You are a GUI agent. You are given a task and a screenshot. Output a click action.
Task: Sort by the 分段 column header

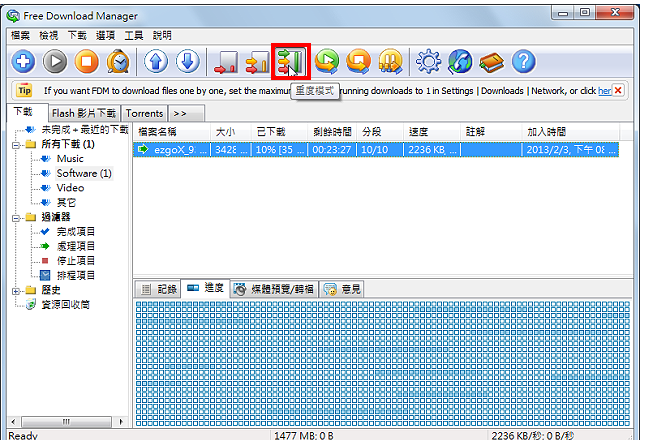click(380, 132)
